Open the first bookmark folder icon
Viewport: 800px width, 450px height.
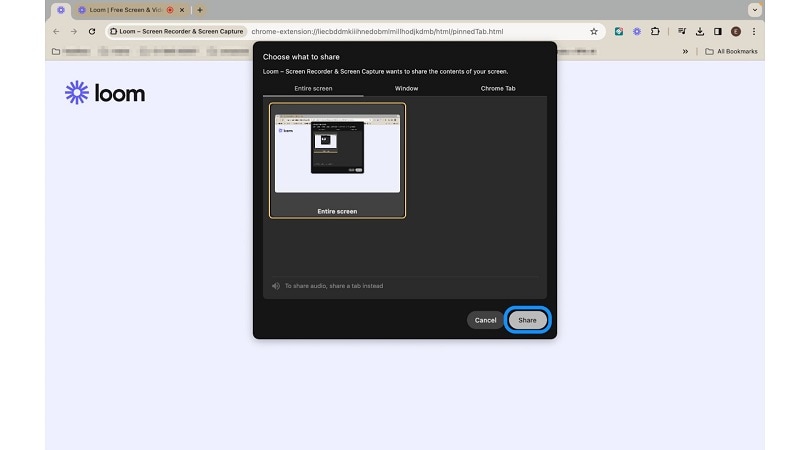[x=56, y=52]
